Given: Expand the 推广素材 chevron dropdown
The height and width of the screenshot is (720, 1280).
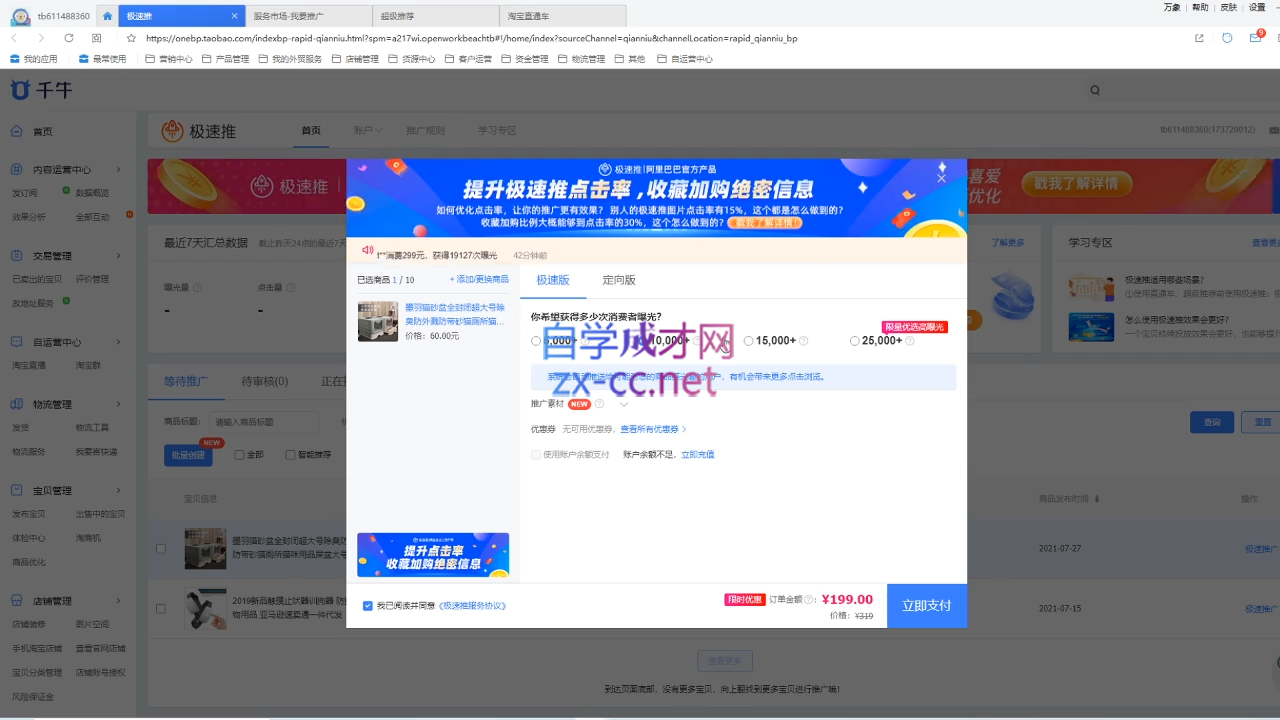Looking at the screenshot, I should [624, 404].
